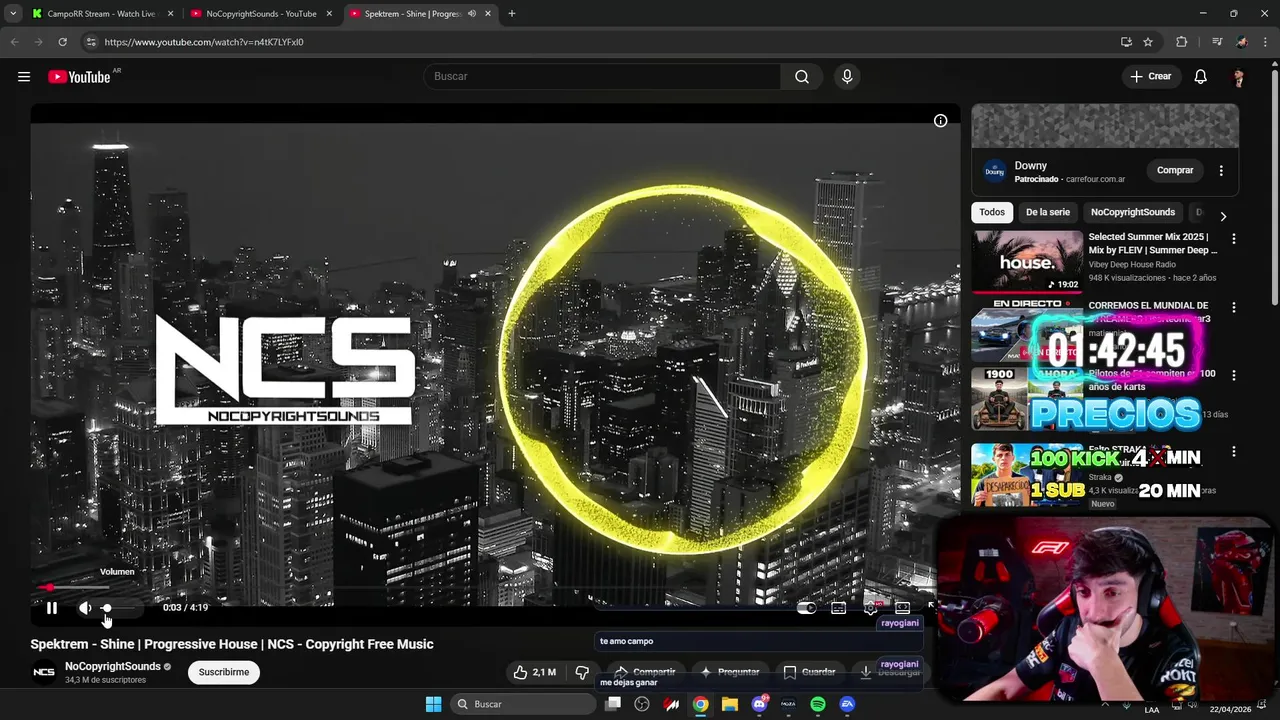Turn on subtitles in the player
Viewport: 1280px width, 720px height.
coord(839,608)
